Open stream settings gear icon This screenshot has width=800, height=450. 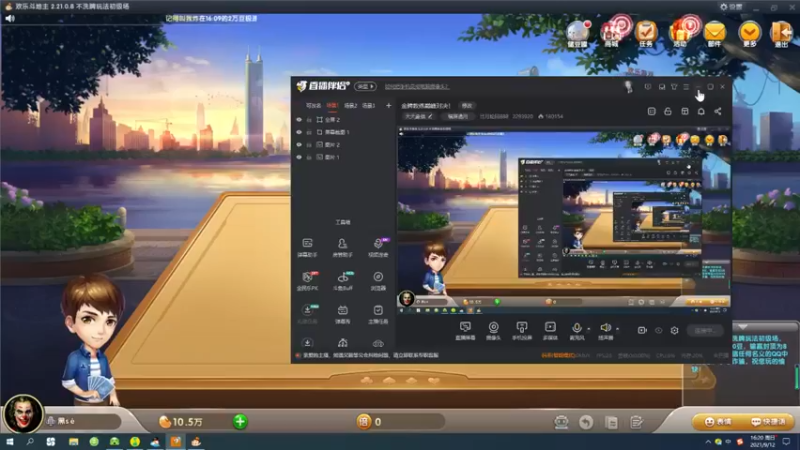pyautogui.click(x=674, y=331)
